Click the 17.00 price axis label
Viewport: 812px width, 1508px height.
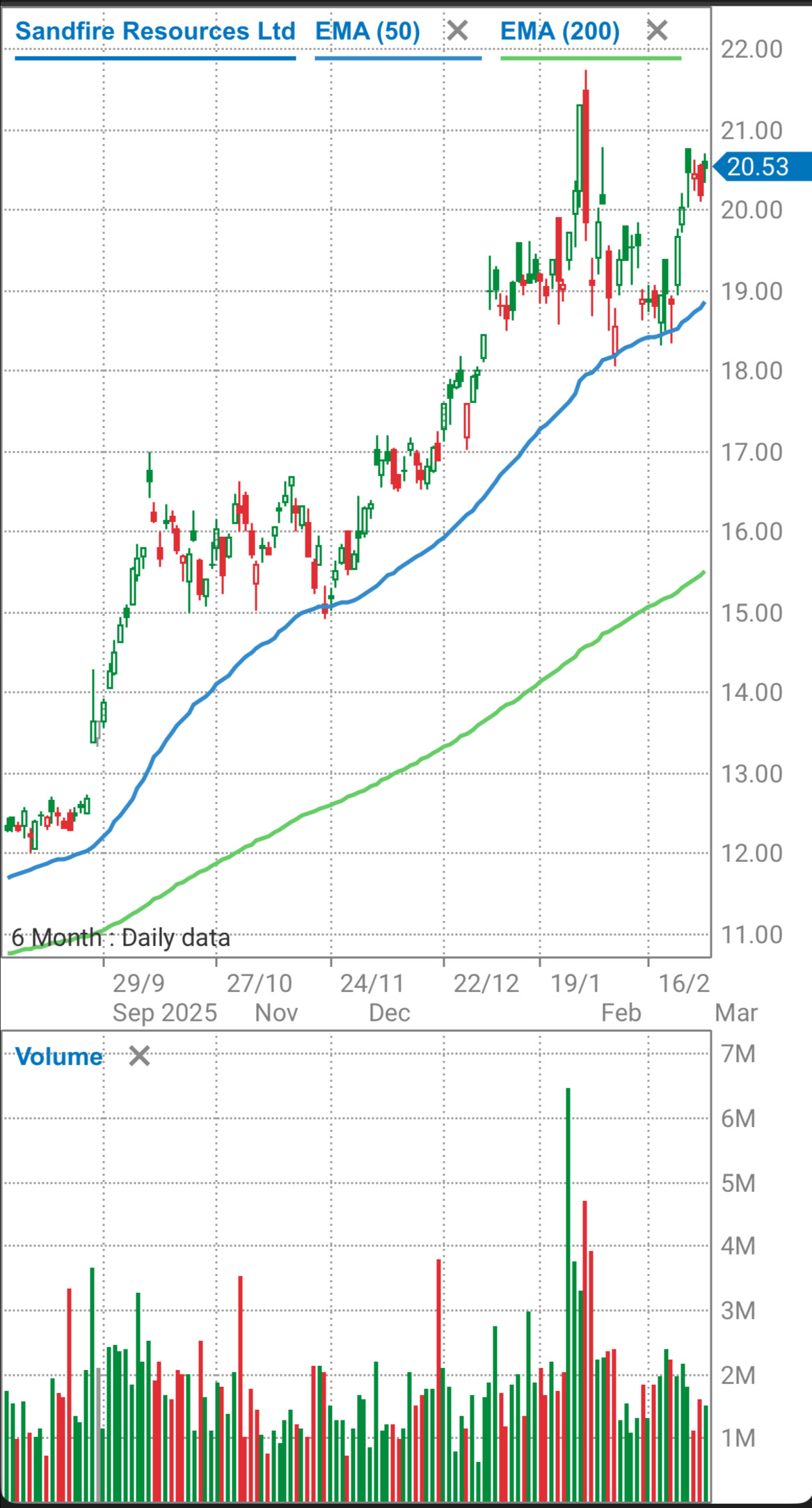(x=751, y=452)
